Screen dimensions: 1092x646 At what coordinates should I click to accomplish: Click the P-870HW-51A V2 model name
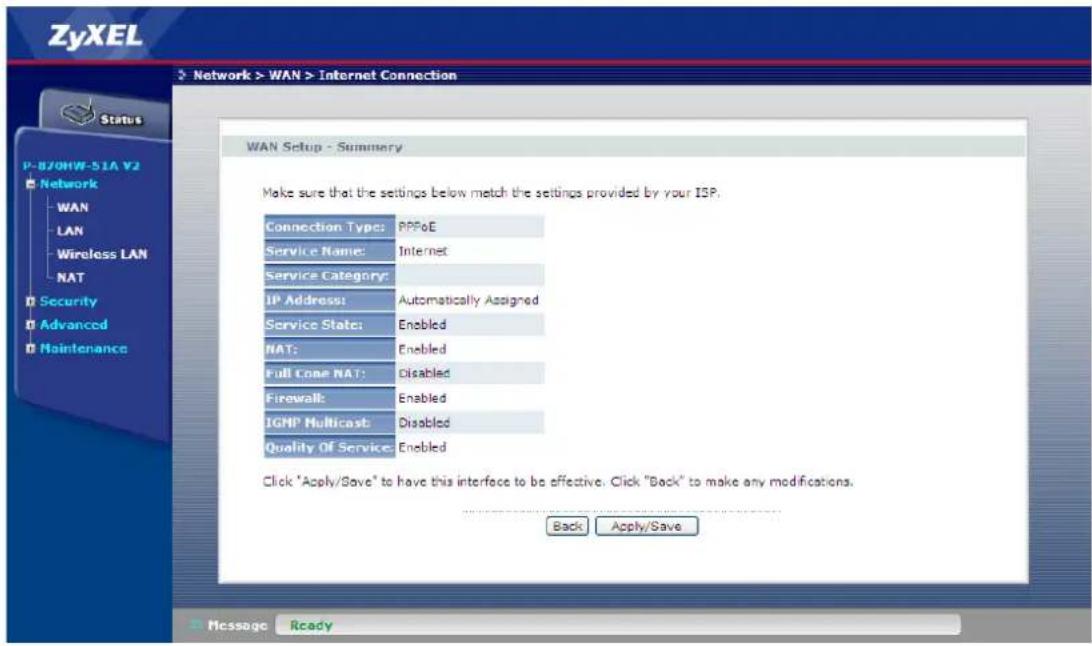81,166
